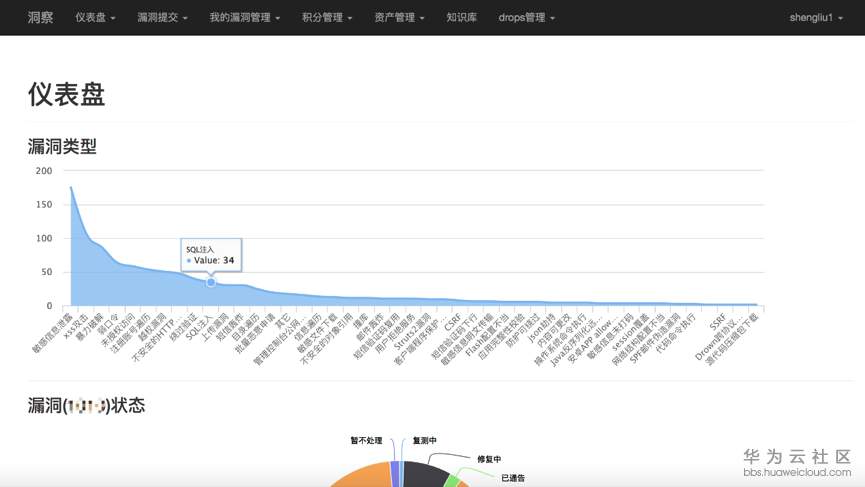Click the 未授权访问 axis label

click(x=118, y=330)
